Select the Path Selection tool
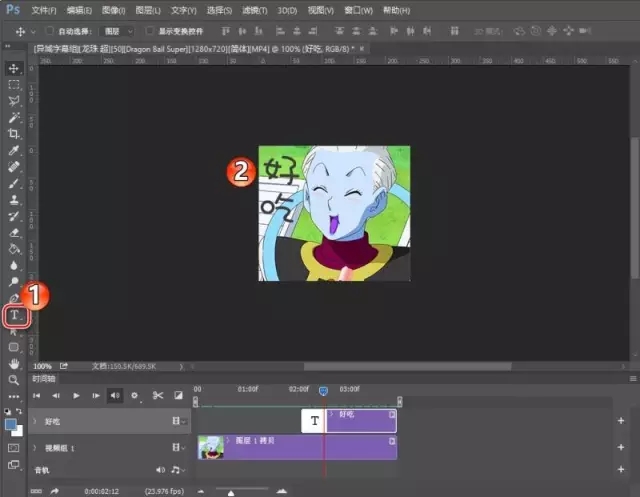 [14, 332]
